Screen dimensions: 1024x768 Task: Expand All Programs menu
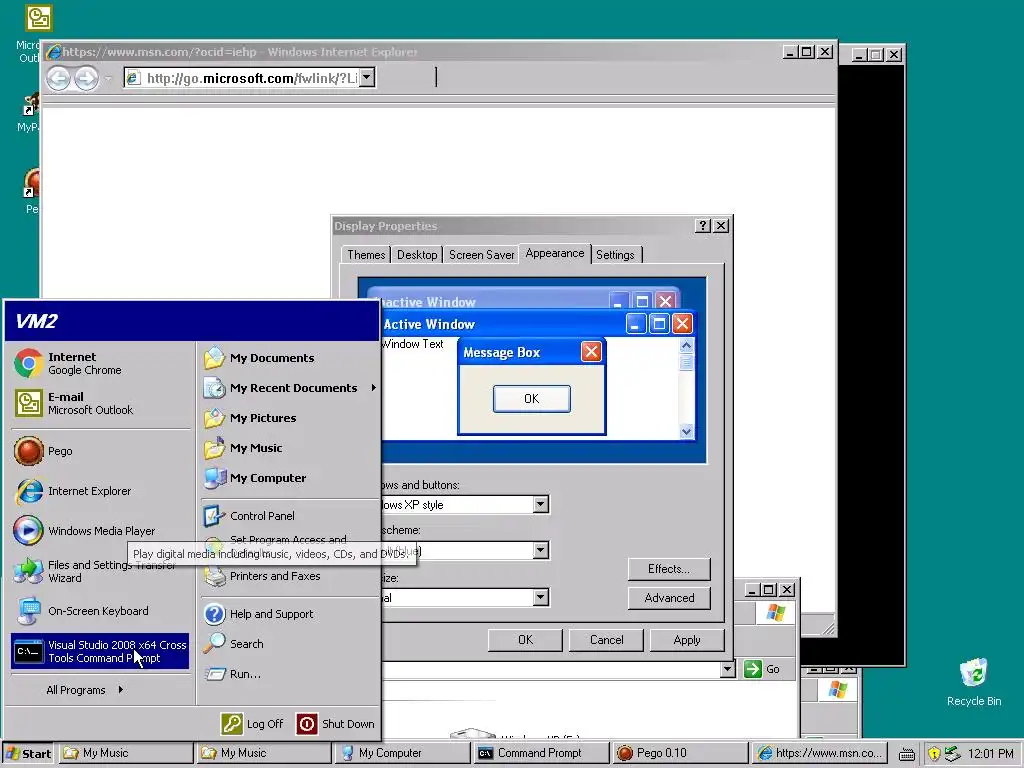click(x=85, y=690)
